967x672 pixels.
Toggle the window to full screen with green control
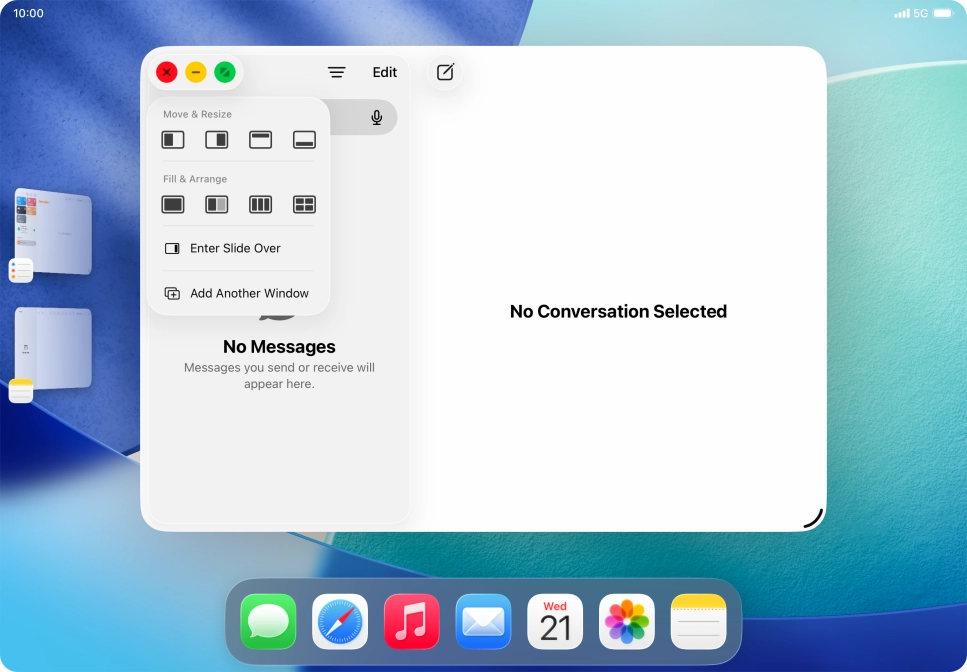coord(224,71)
